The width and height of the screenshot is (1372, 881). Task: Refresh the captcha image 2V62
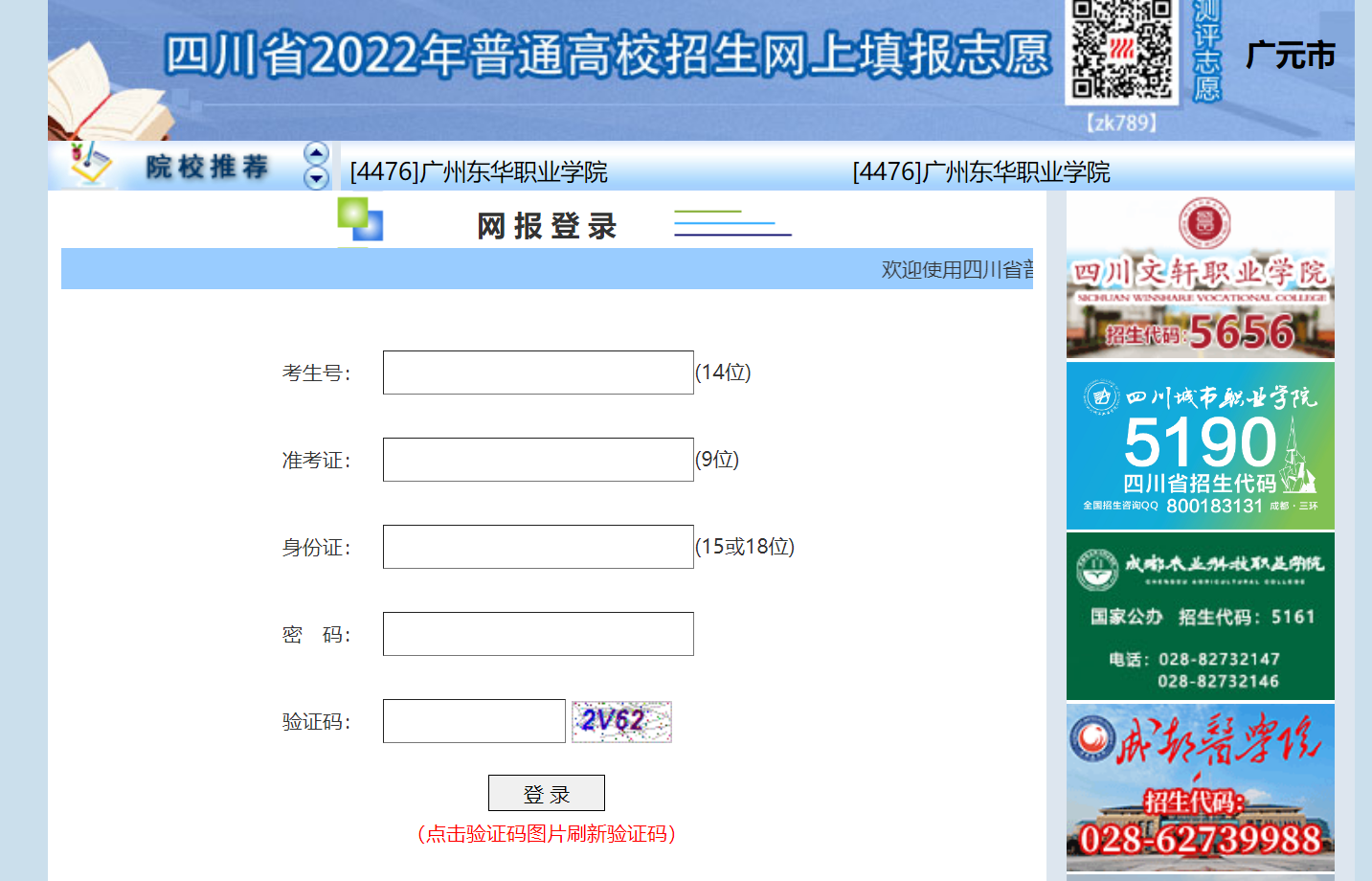point(621,721)
